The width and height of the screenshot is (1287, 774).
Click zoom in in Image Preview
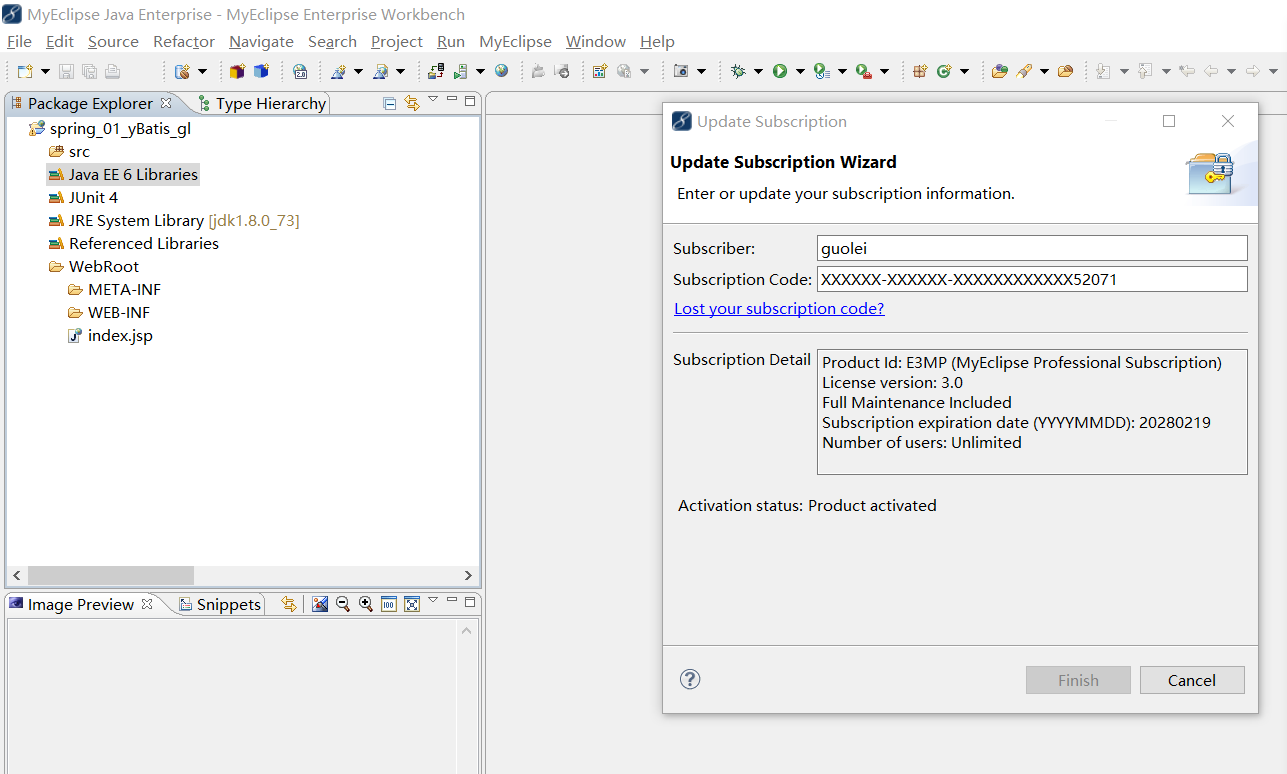click(366, 604)
